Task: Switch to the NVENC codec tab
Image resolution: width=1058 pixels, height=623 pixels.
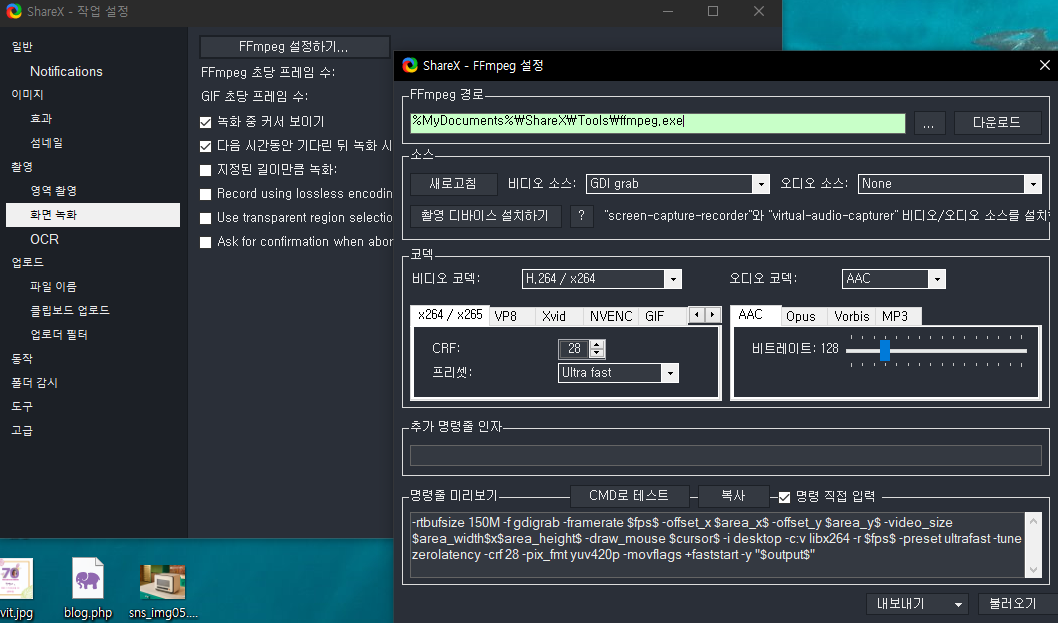Action: (611, 317)
